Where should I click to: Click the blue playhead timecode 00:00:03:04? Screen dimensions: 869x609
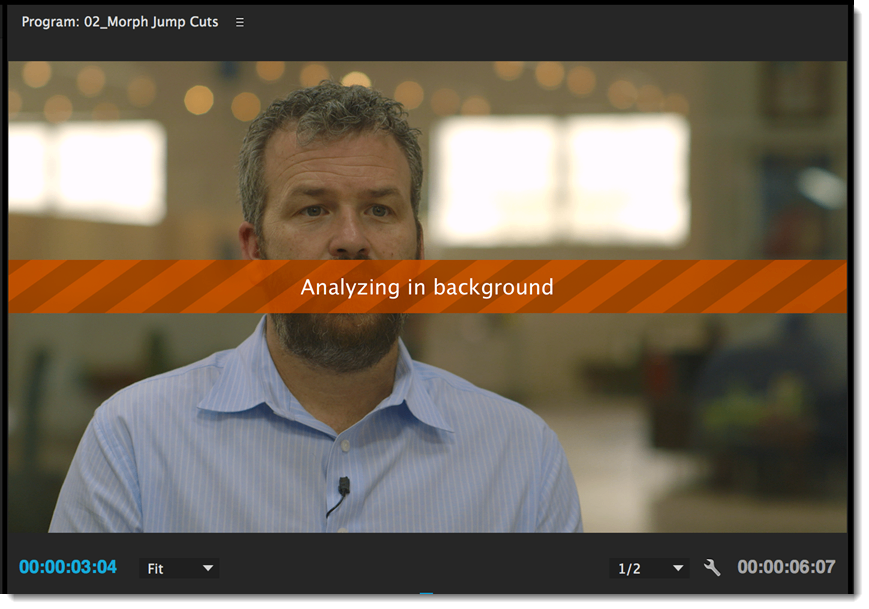tap(68, 567)
